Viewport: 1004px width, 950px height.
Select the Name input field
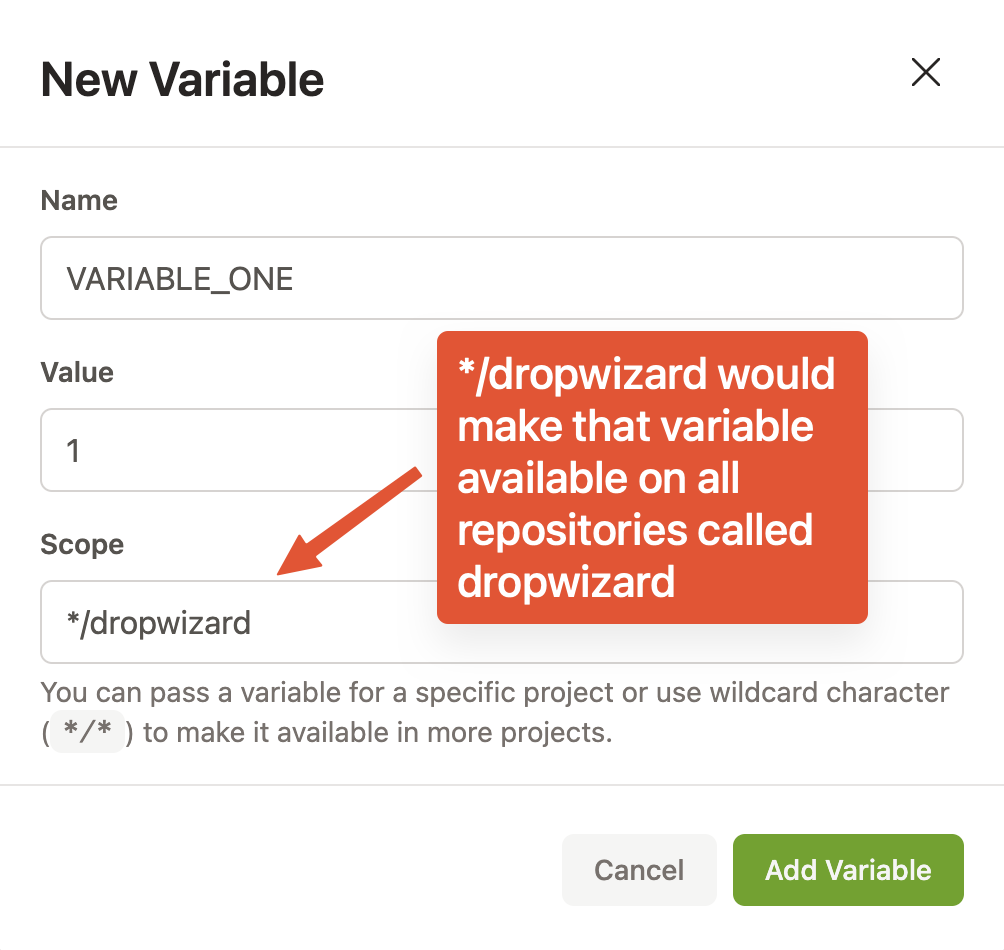tap(500, 278)
